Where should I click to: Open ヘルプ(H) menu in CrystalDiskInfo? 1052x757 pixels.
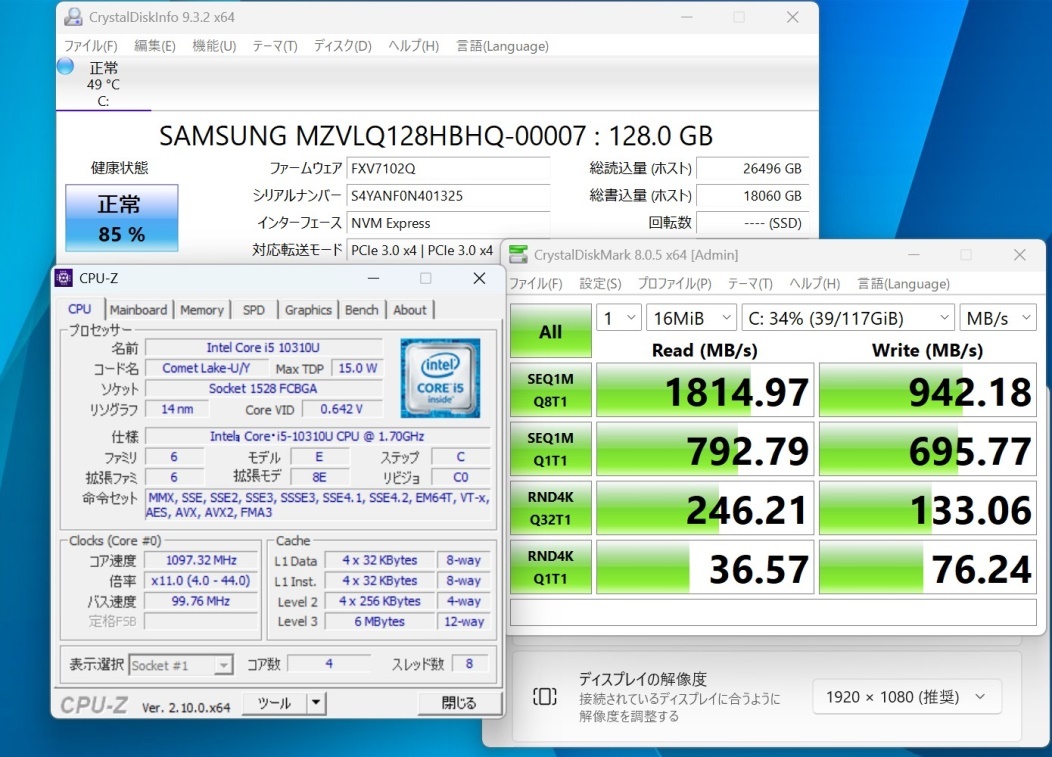click(413, 46)
